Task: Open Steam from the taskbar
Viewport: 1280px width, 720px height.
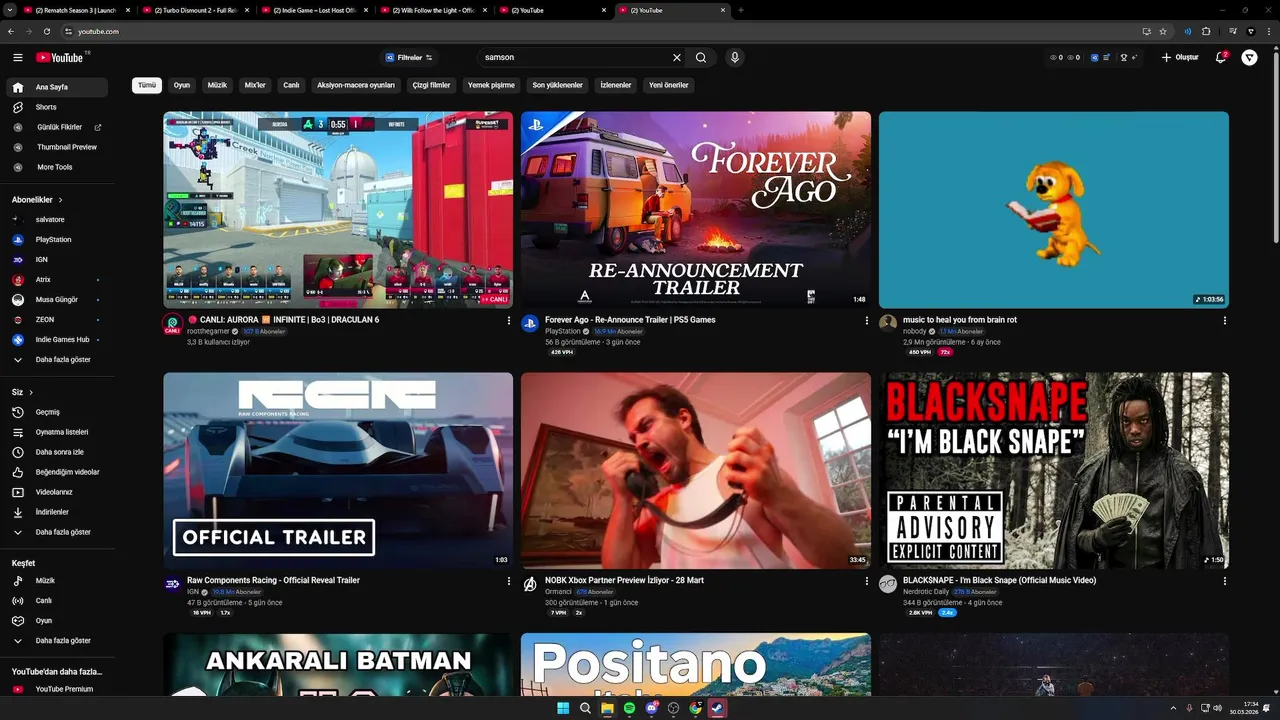Action: [717, 708]
